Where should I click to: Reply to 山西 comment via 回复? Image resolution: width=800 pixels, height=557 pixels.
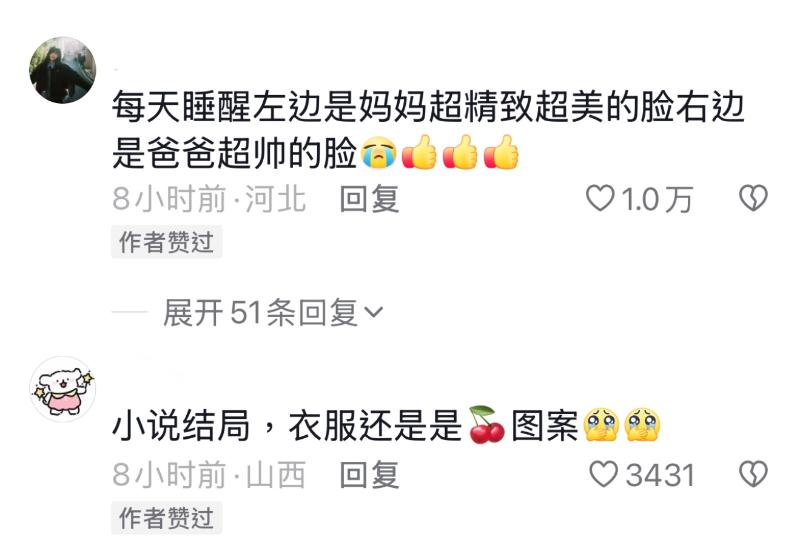tap(369, 474)
